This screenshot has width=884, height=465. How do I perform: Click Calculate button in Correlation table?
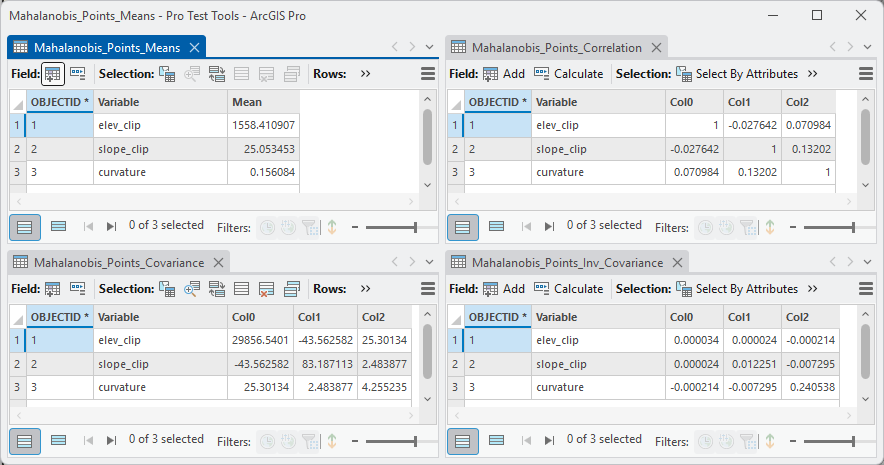[568, 74]
